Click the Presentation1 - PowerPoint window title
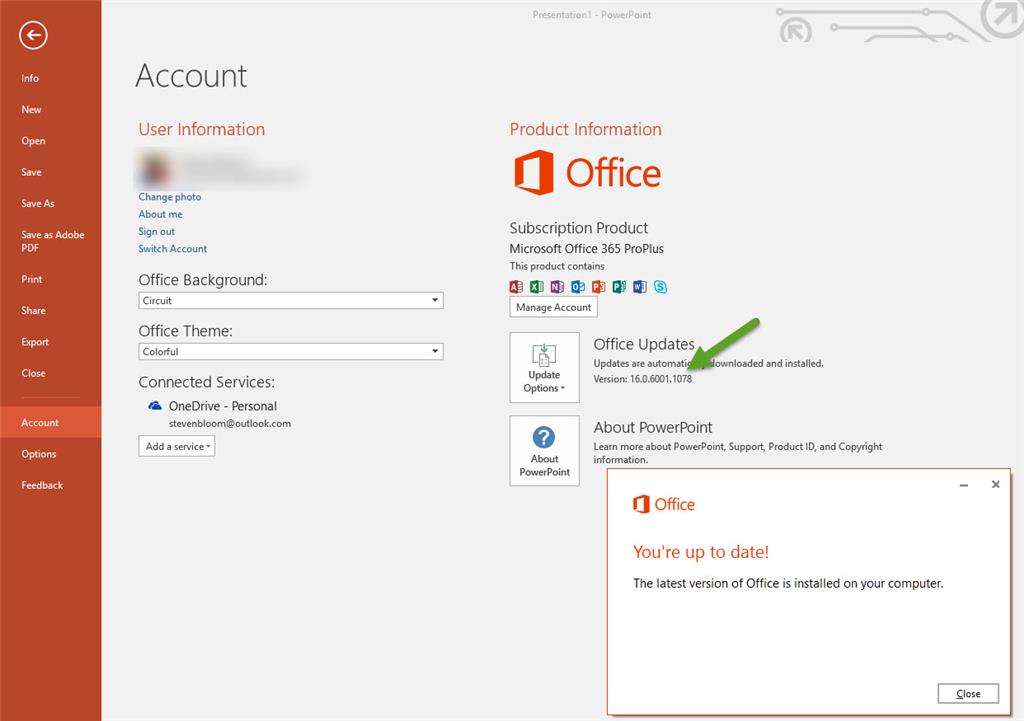The width and height of the screenshot is (1024, 721). coord(592,14)
